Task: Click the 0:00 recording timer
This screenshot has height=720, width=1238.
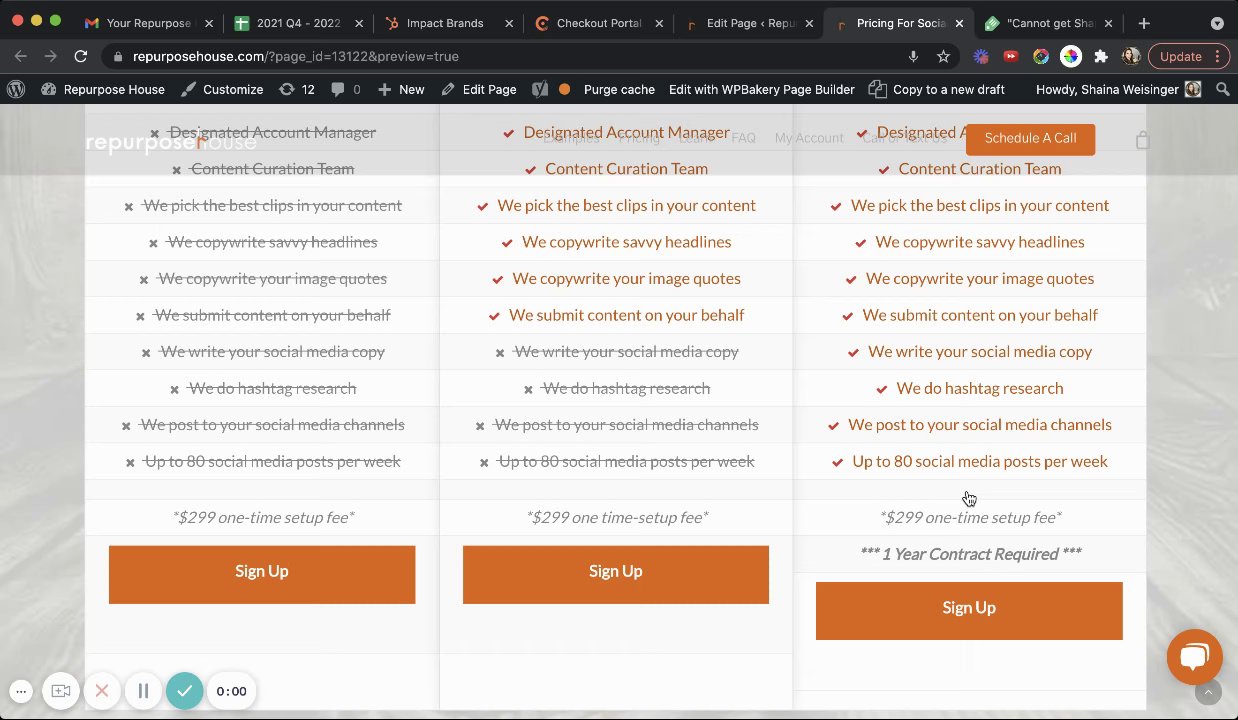Action: [x=231, y=691]
